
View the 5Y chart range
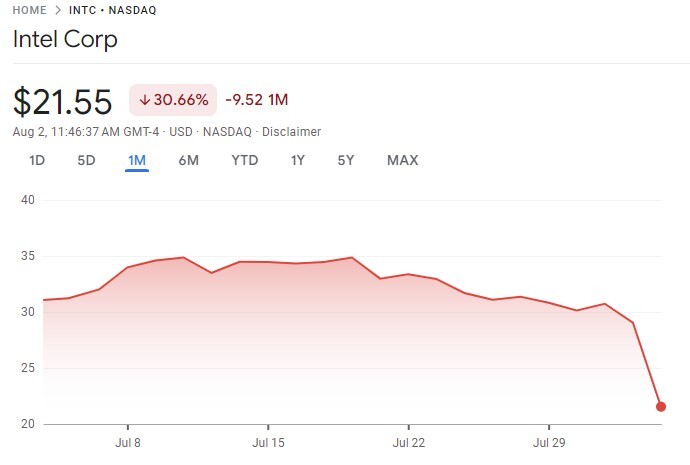pos(346,160)
